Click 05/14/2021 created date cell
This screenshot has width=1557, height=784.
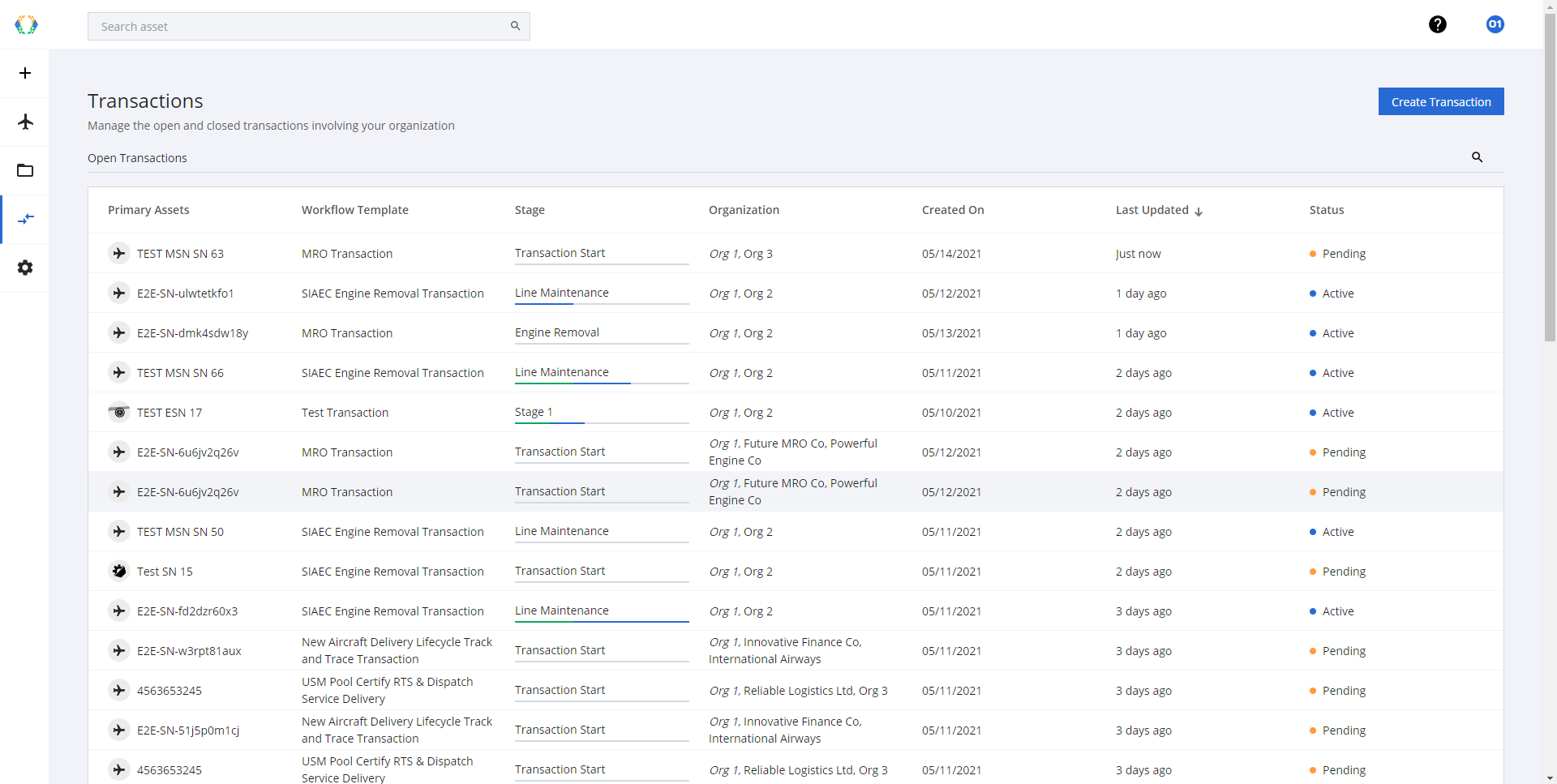point(951,254)
